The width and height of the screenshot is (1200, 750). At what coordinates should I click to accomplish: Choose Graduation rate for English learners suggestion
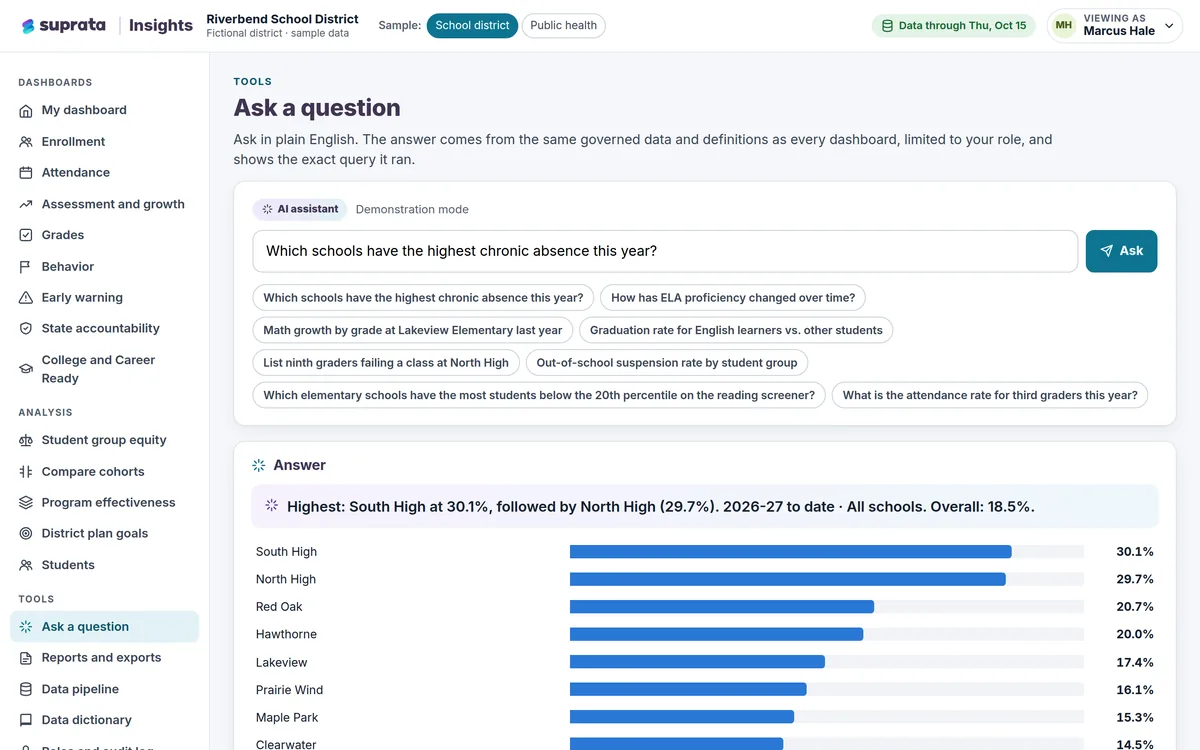pos(736,330)
